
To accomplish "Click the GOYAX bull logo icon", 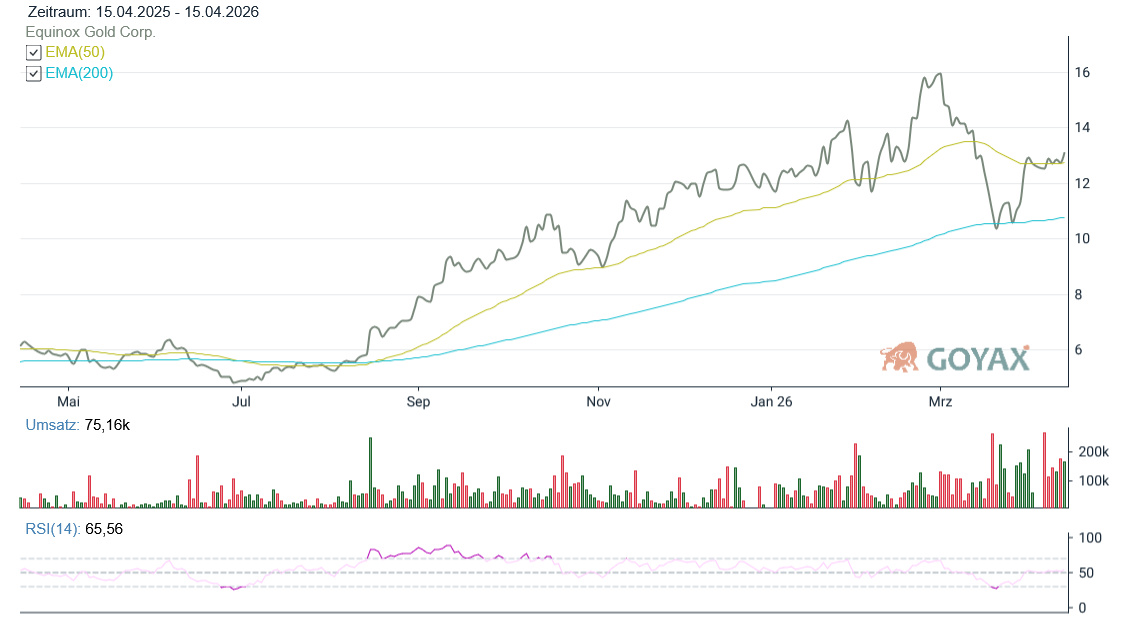I will 899,357.
